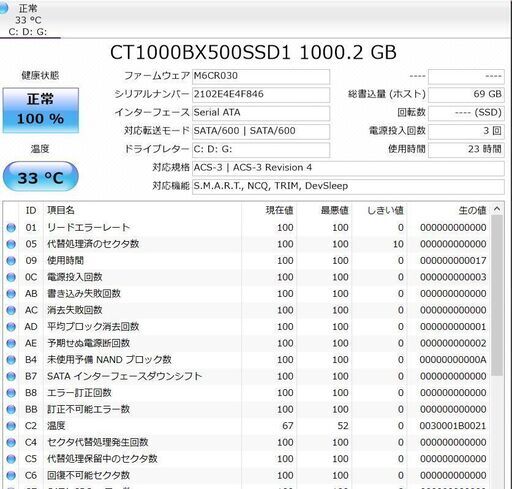Click the raw value 000000000003
This screenshot has width=512, height=489.
(x=453, y=277)
